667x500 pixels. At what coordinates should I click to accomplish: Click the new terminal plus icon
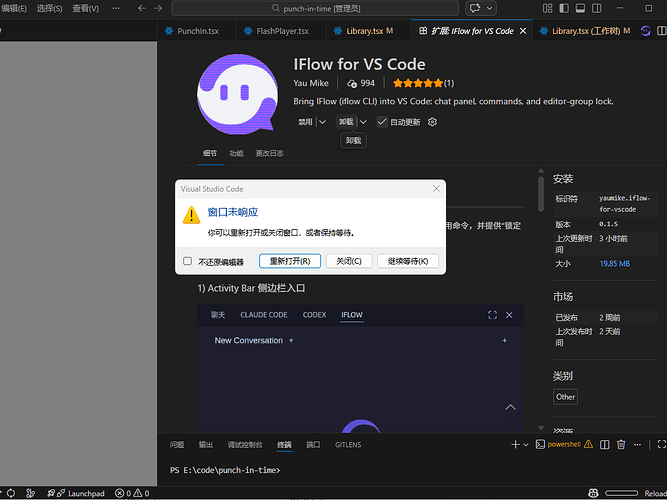515,444
